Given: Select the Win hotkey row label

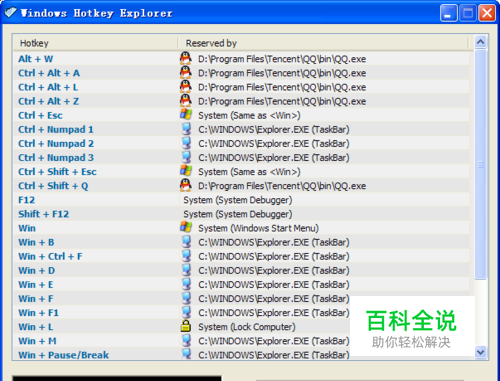Looking at the screenshot, I should (x=27, y=228).
